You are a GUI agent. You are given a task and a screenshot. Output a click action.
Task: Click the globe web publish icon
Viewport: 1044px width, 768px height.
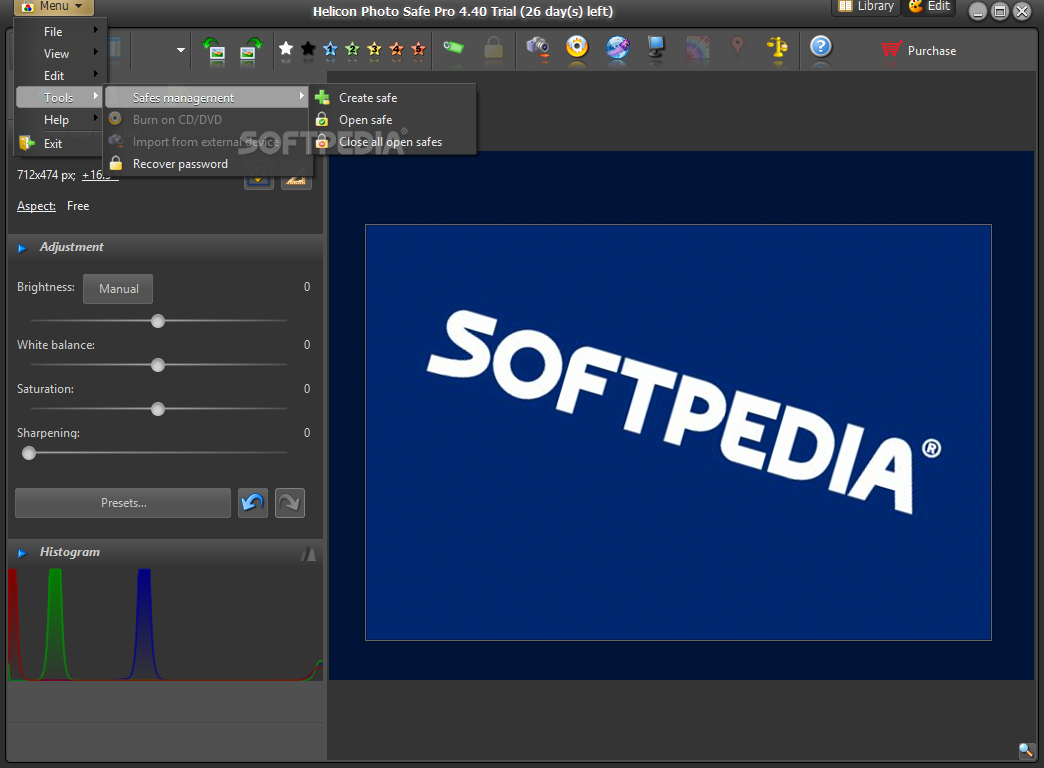[617, 47]
